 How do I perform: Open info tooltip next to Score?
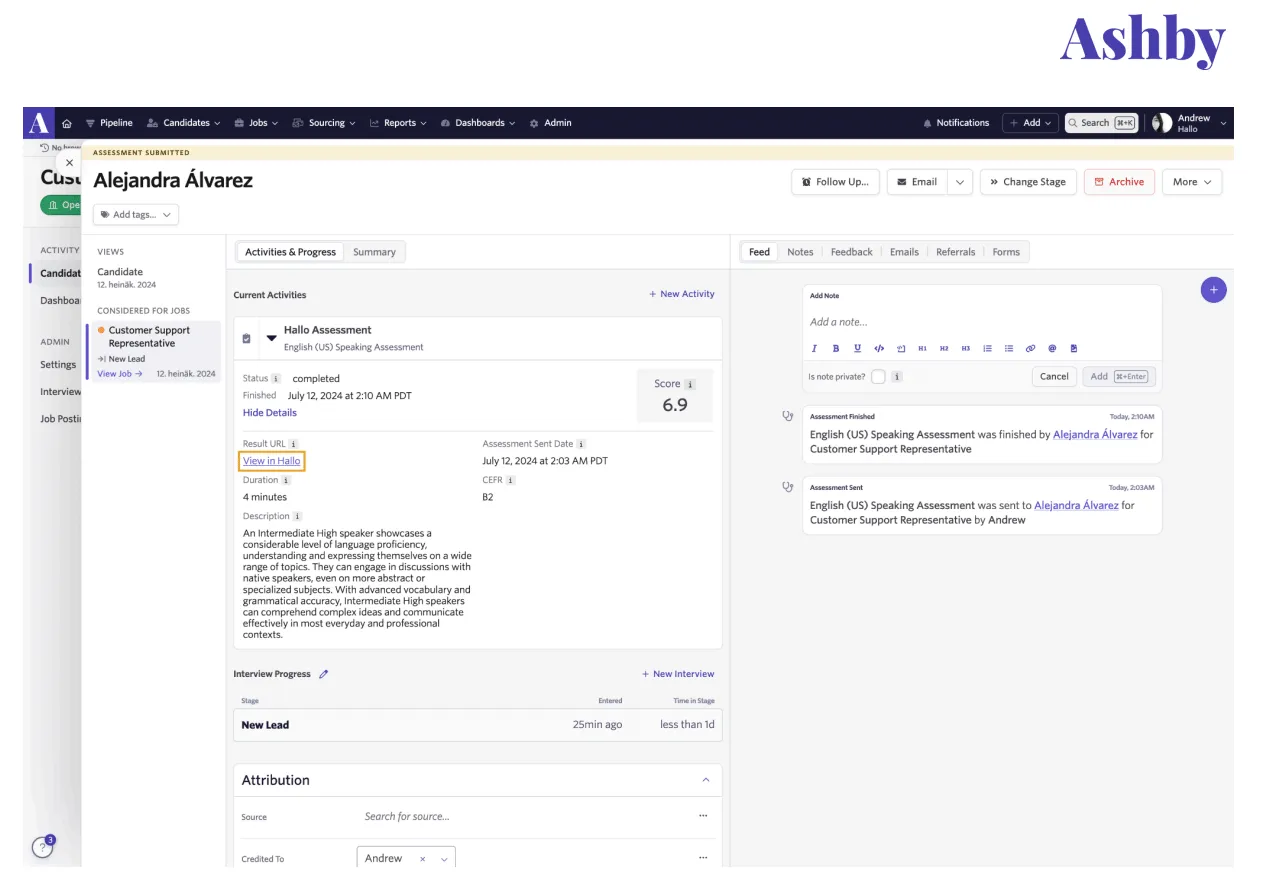[x=690, y=384]
